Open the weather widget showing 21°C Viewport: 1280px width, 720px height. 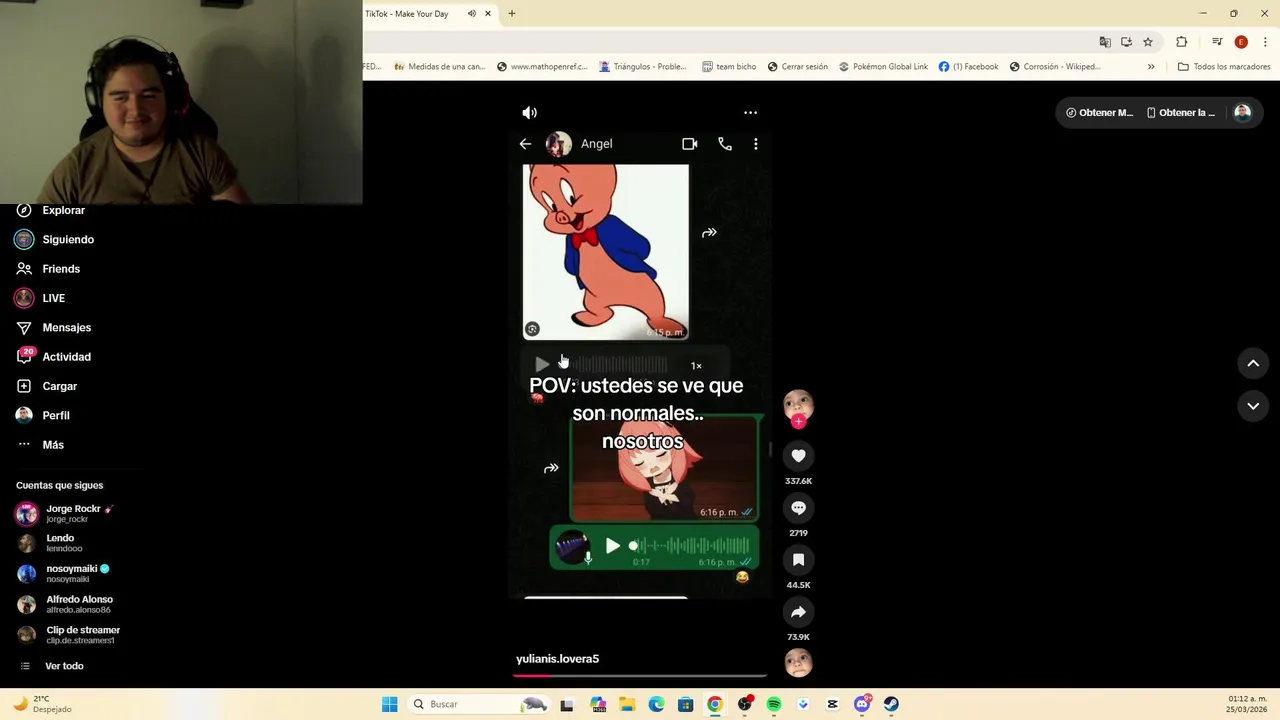(x=42, y=704)
